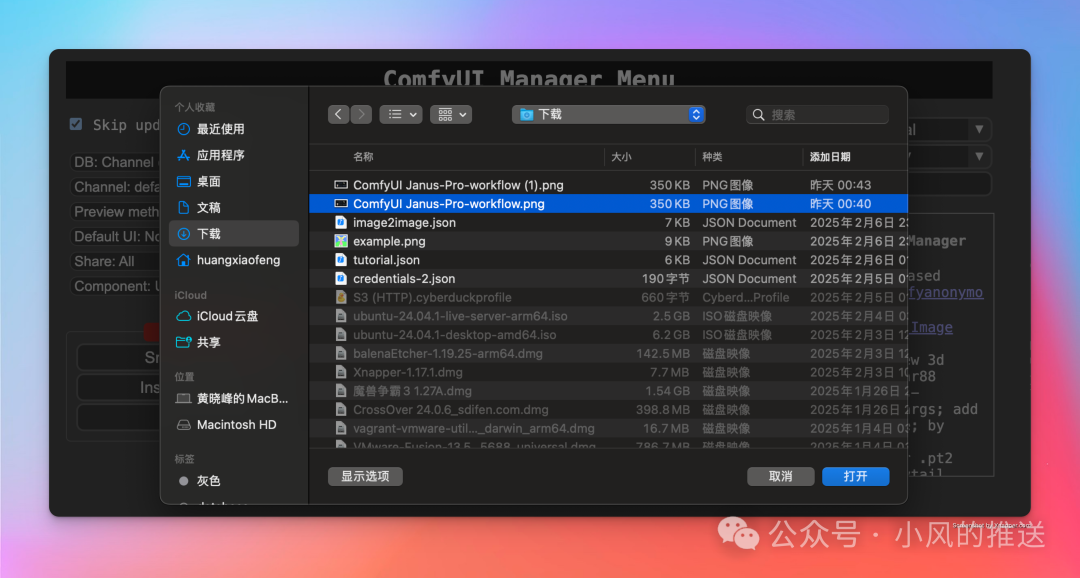Image resolution: width=1080 pixels, height=578 pixels.
Task: Select 黄晓峰的MacB... location in sidebar
Action: click(234, 398)
